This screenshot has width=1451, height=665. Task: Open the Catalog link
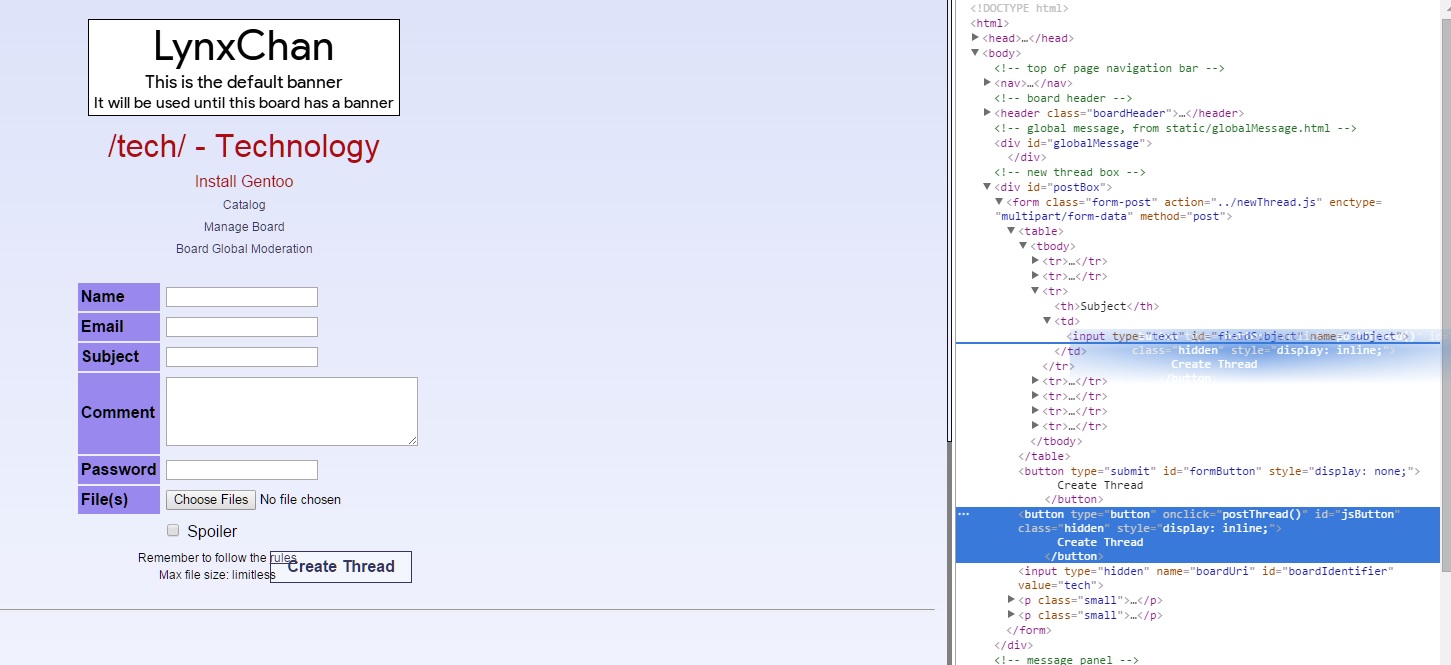coord(244,205)
